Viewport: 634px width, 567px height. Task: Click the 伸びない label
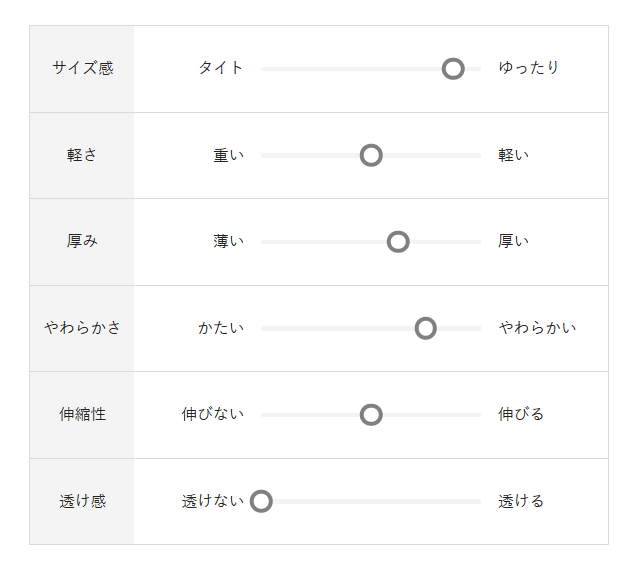point(212,414)
